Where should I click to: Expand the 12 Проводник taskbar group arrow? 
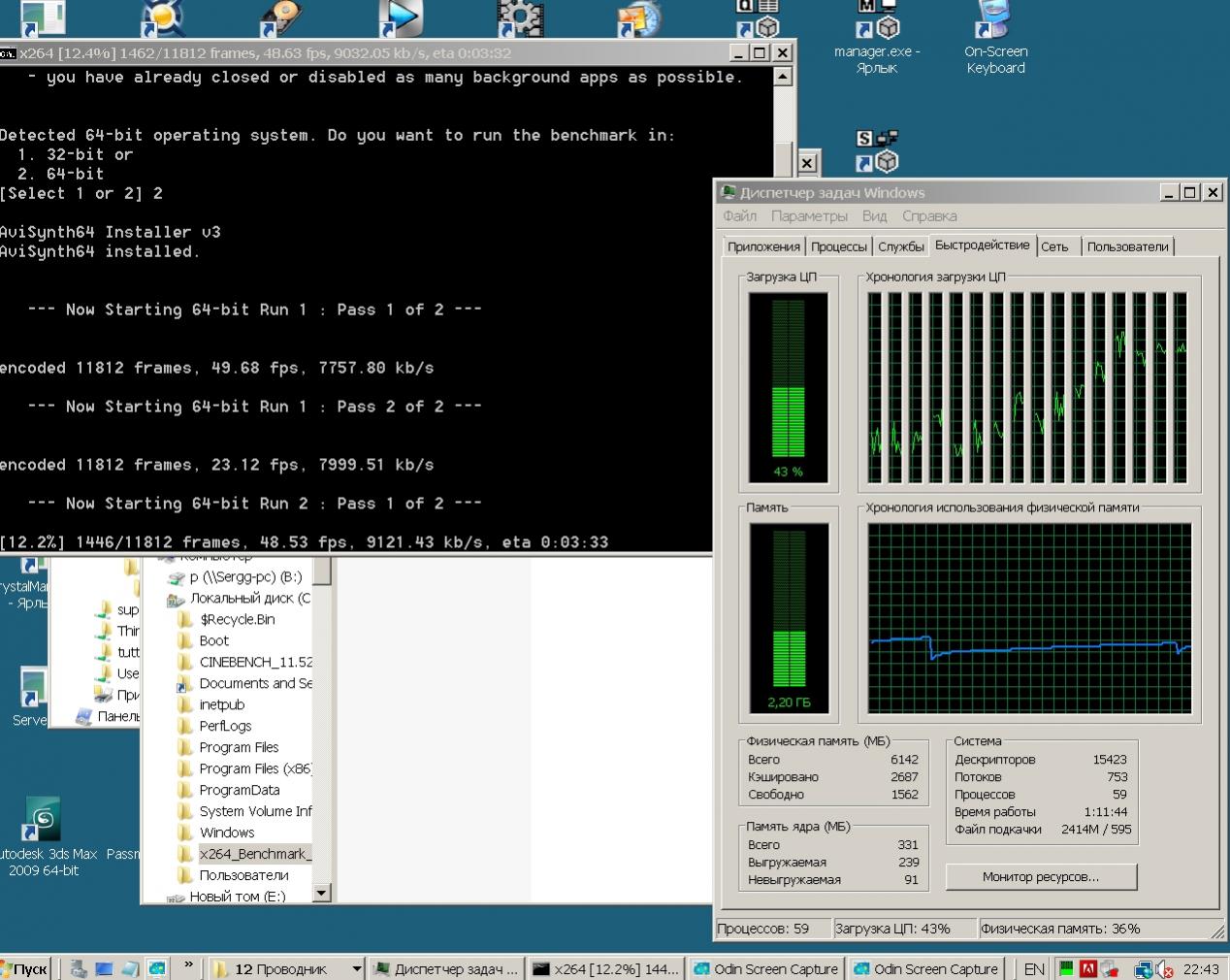click(356, 968)
